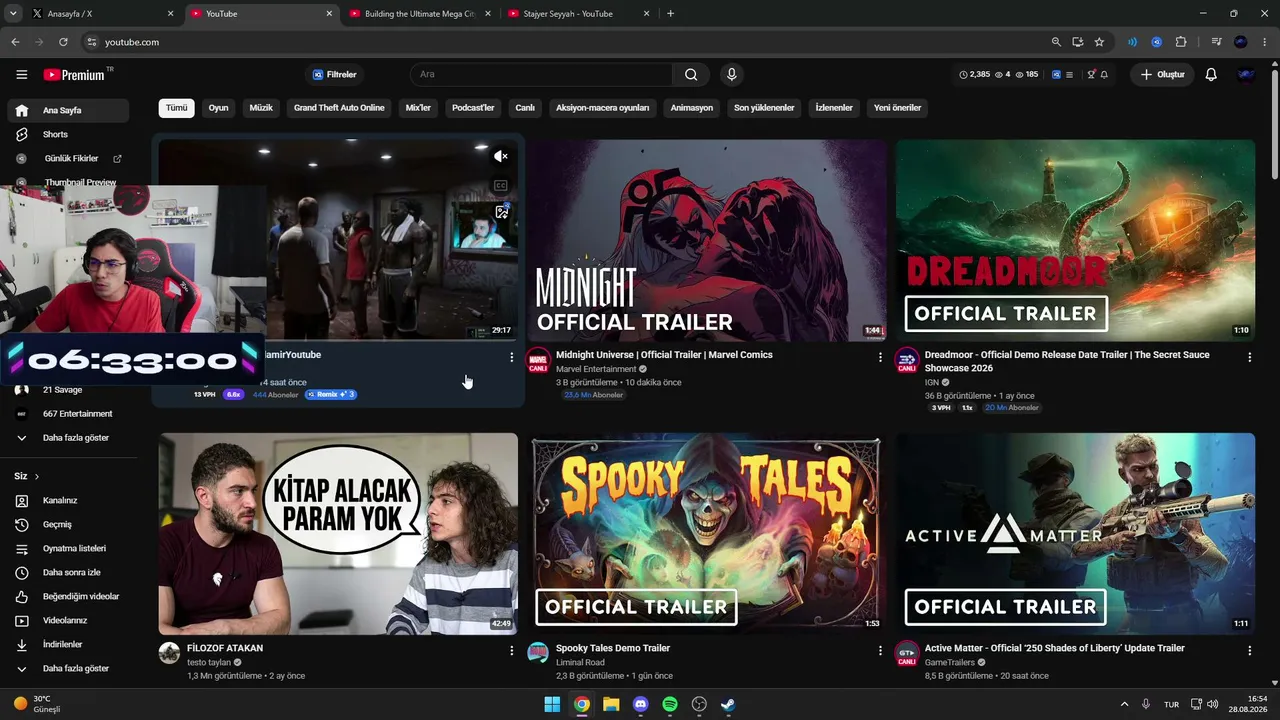The height and width of the screenshot is (720, 1280).
Task: Select the Grand Theft Auto Online chip
Action: (x=339, y=108)
